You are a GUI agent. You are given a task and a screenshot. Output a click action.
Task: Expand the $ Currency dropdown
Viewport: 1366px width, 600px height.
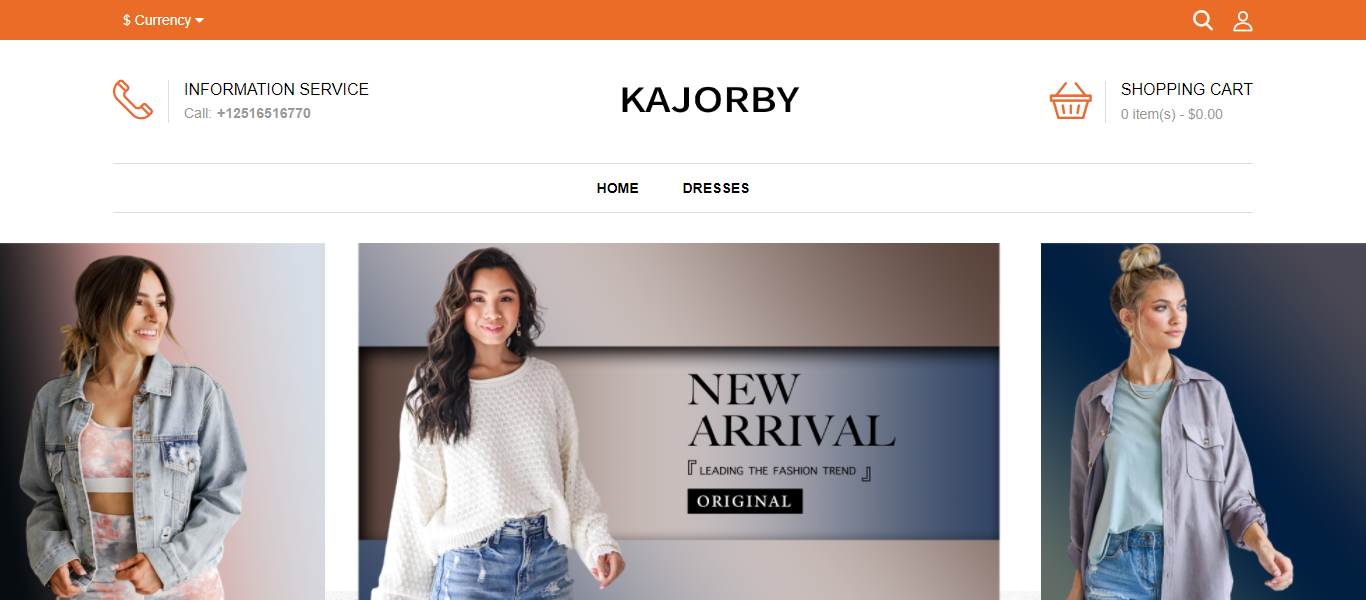163,20
